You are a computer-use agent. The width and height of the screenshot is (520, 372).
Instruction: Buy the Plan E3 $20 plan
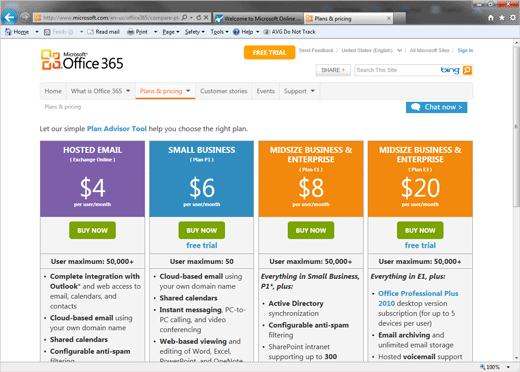click(420, 230)
